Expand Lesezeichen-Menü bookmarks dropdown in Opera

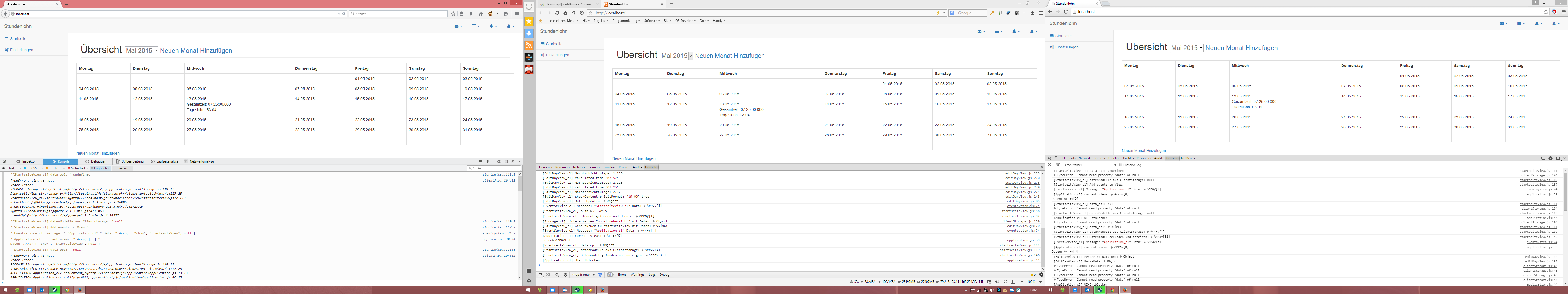pos(563,21)
